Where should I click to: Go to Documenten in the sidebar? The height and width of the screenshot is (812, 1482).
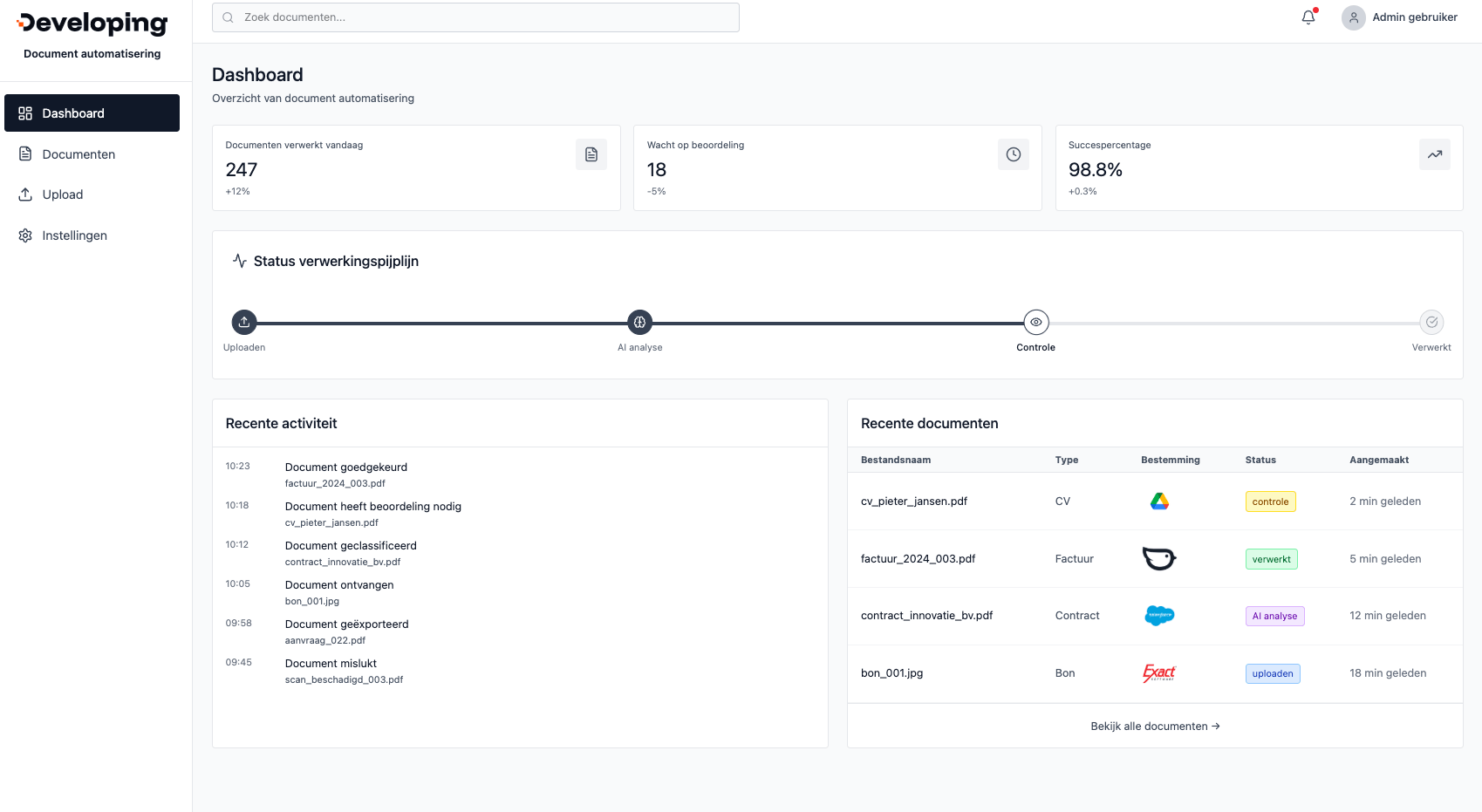coord(79,154)
